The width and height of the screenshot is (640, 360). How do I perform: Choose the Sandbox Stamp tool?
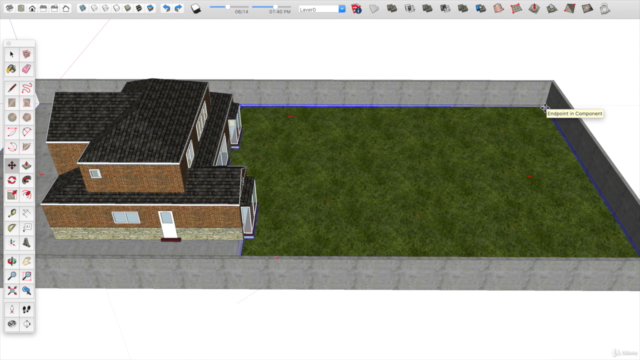coord(552,9)
